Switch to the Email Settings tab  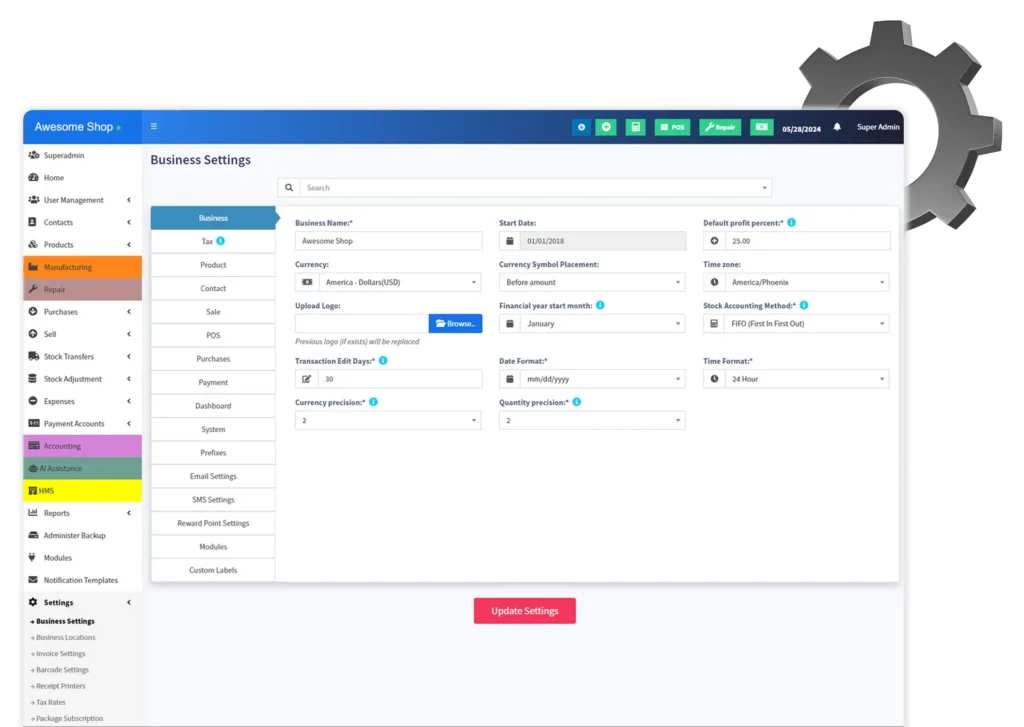pos(213,476)
